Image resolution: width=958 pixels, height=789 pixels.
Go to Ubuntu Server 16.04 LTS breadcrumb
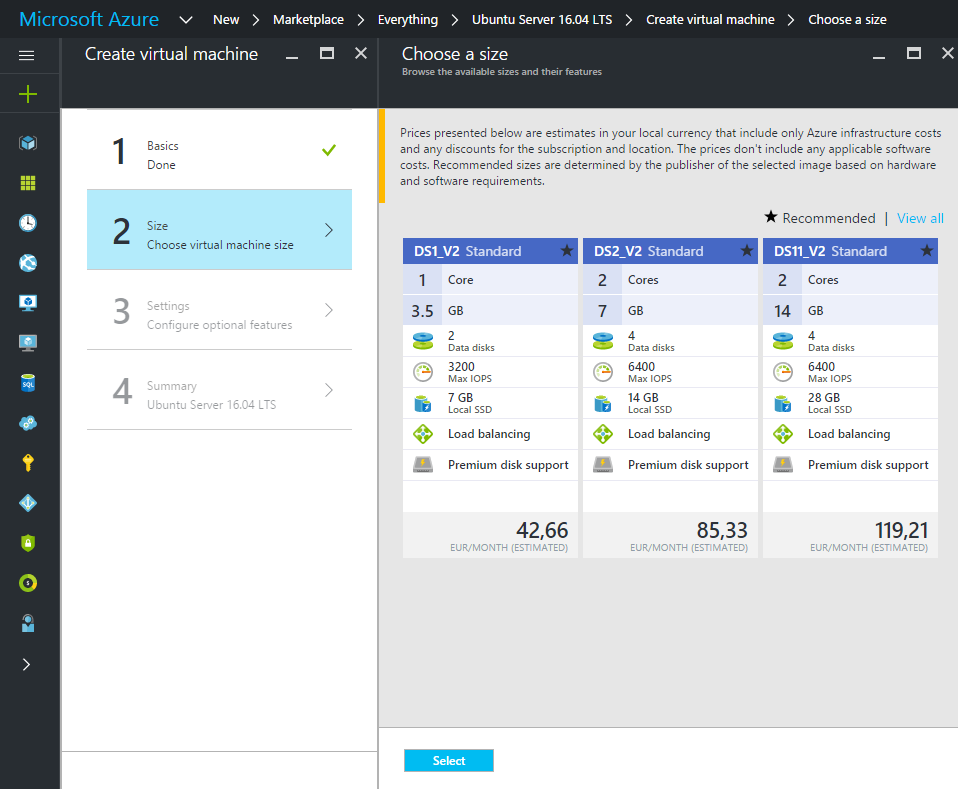[542, 20]
